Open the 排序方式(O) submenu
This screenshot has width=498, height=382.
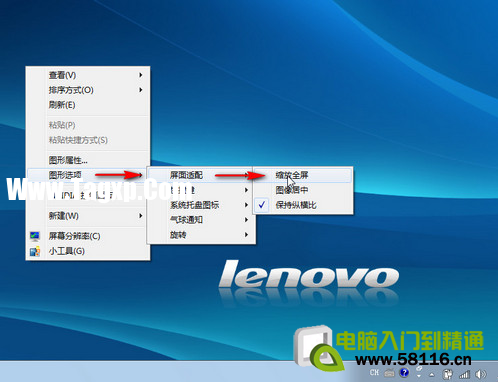tap(88, 90)
